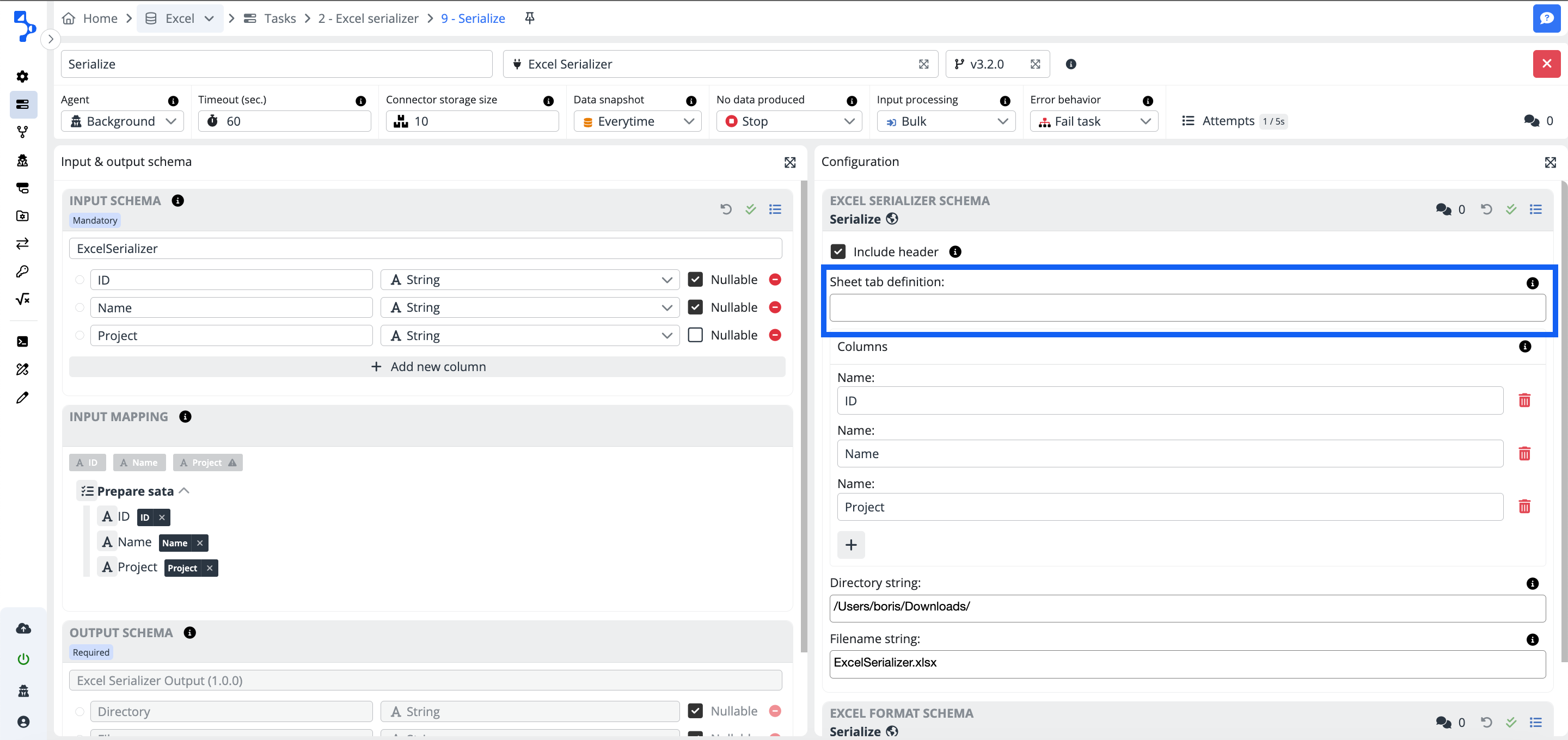The width and height of the screenshot is (1568, 740).
Task: Remove the ID column from input schema
Action: coord(774,279)
